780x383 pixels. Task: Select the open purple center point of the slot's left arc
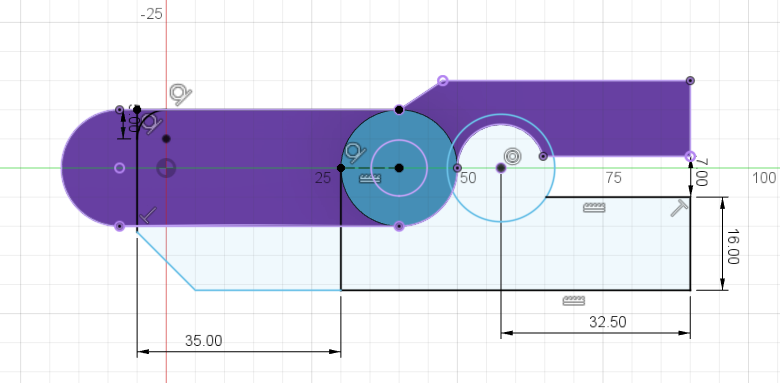click(x=119, y=168)
